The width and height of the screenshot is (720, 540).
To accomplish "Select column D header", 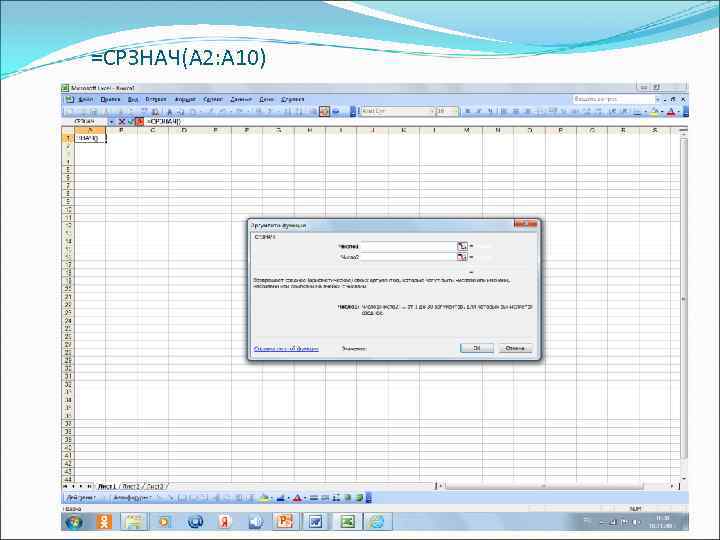I will click(184, 130).
